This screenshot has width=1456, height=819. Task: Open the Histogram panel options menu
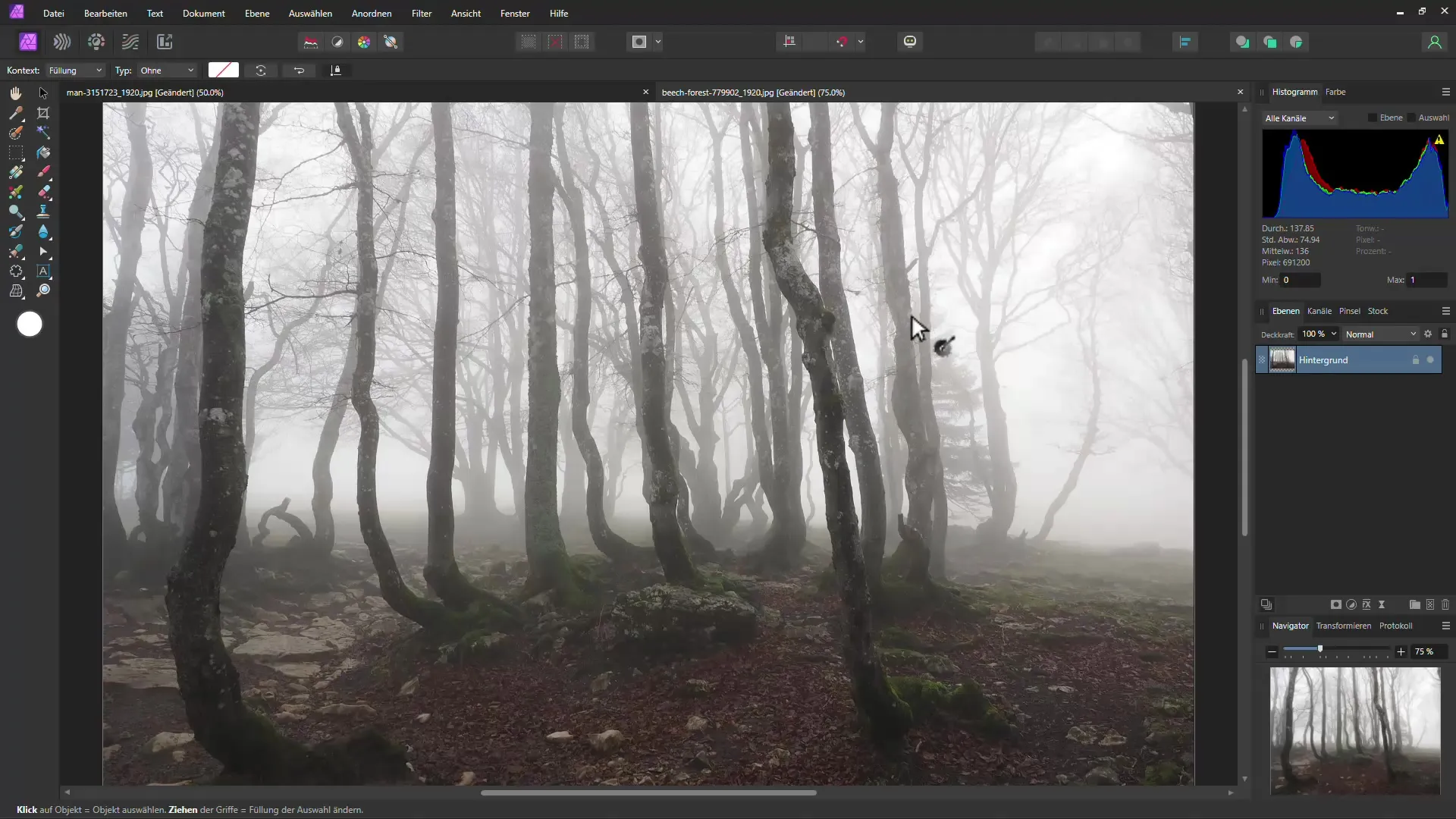[x=1445, y=92]
